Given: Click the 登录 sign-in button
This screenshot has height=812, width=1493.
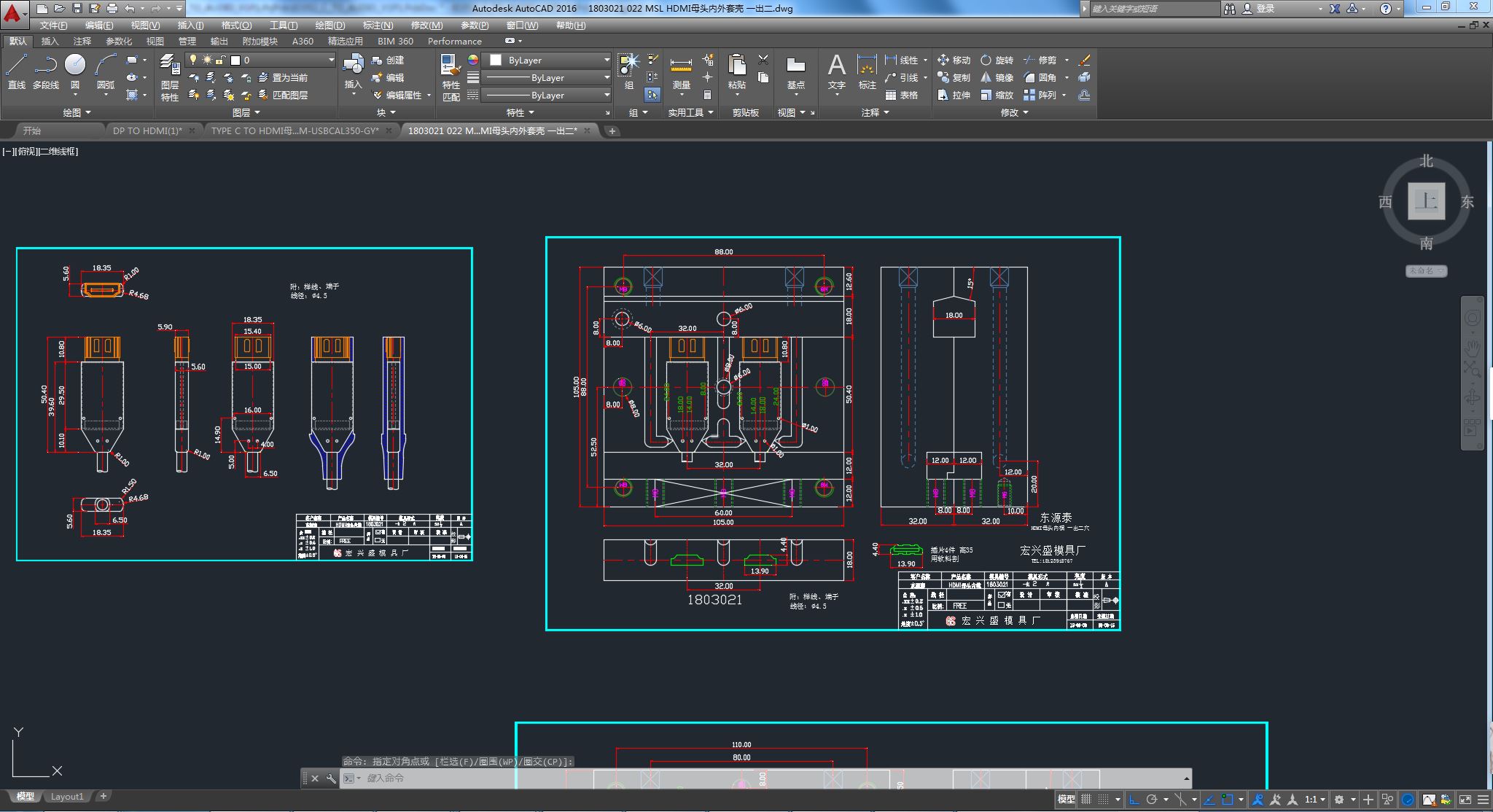Looking at the screenshot, I should 1265,9.
